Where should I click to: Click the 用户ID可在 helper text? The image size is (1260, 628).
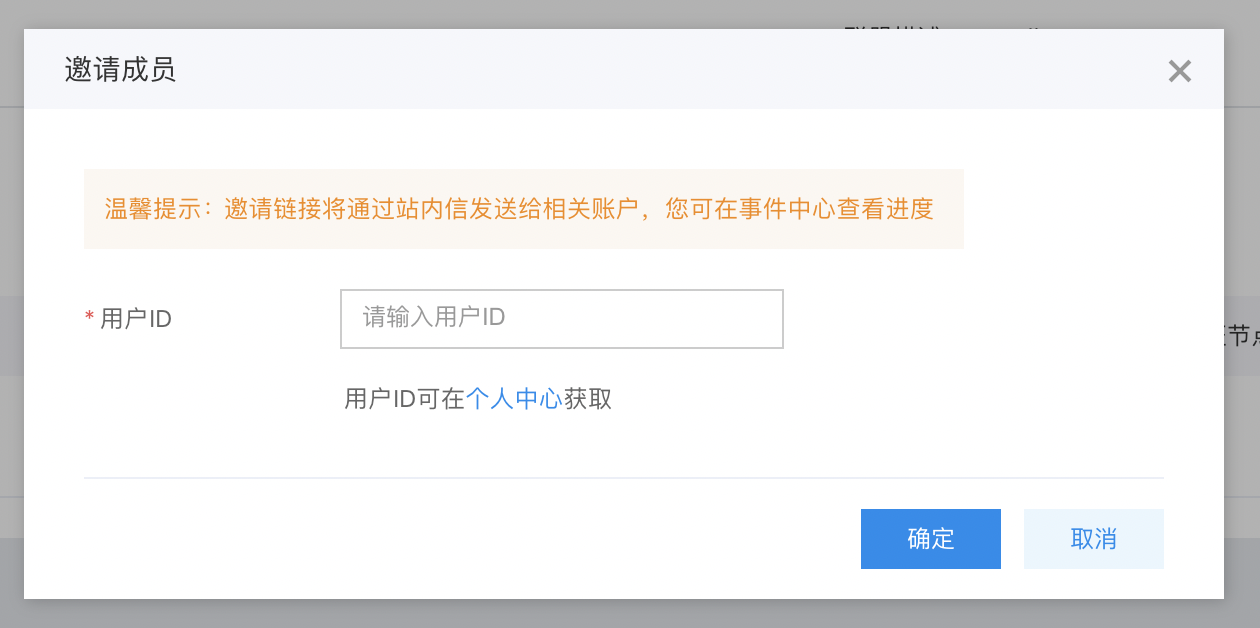(x=405, y=399)
